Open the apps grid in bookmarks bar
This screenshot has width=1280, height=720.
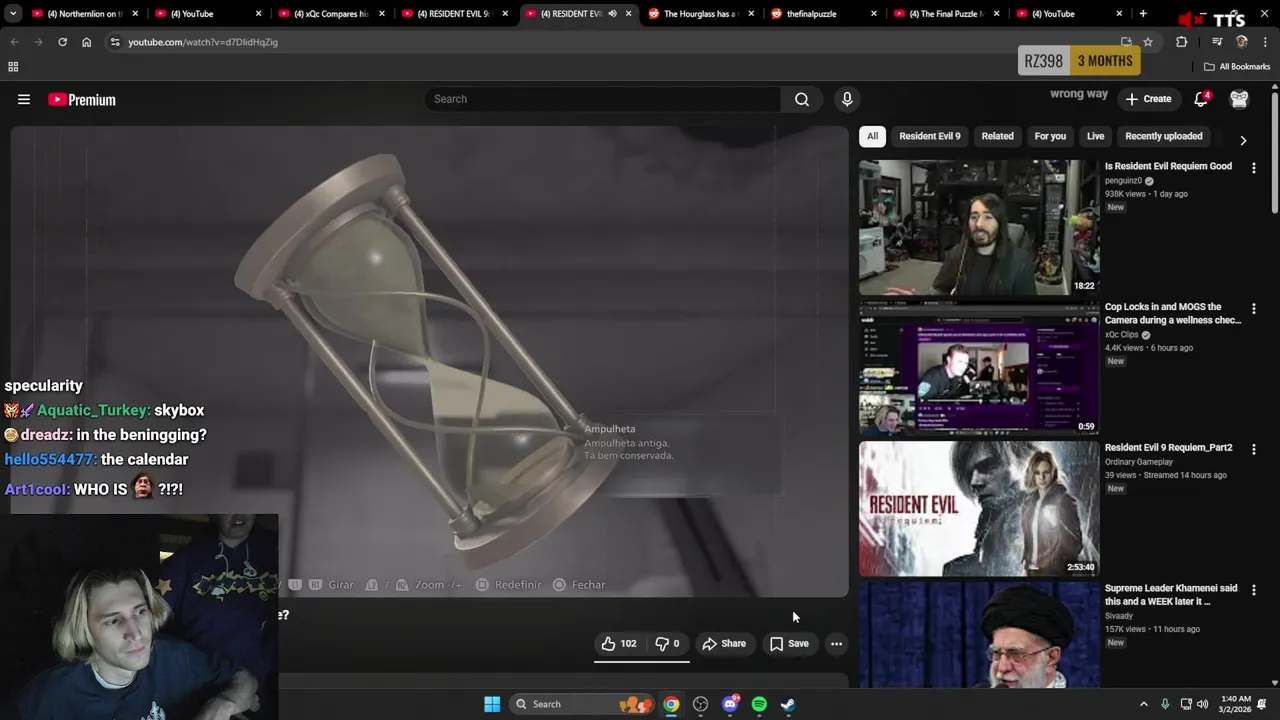point(13,67)
